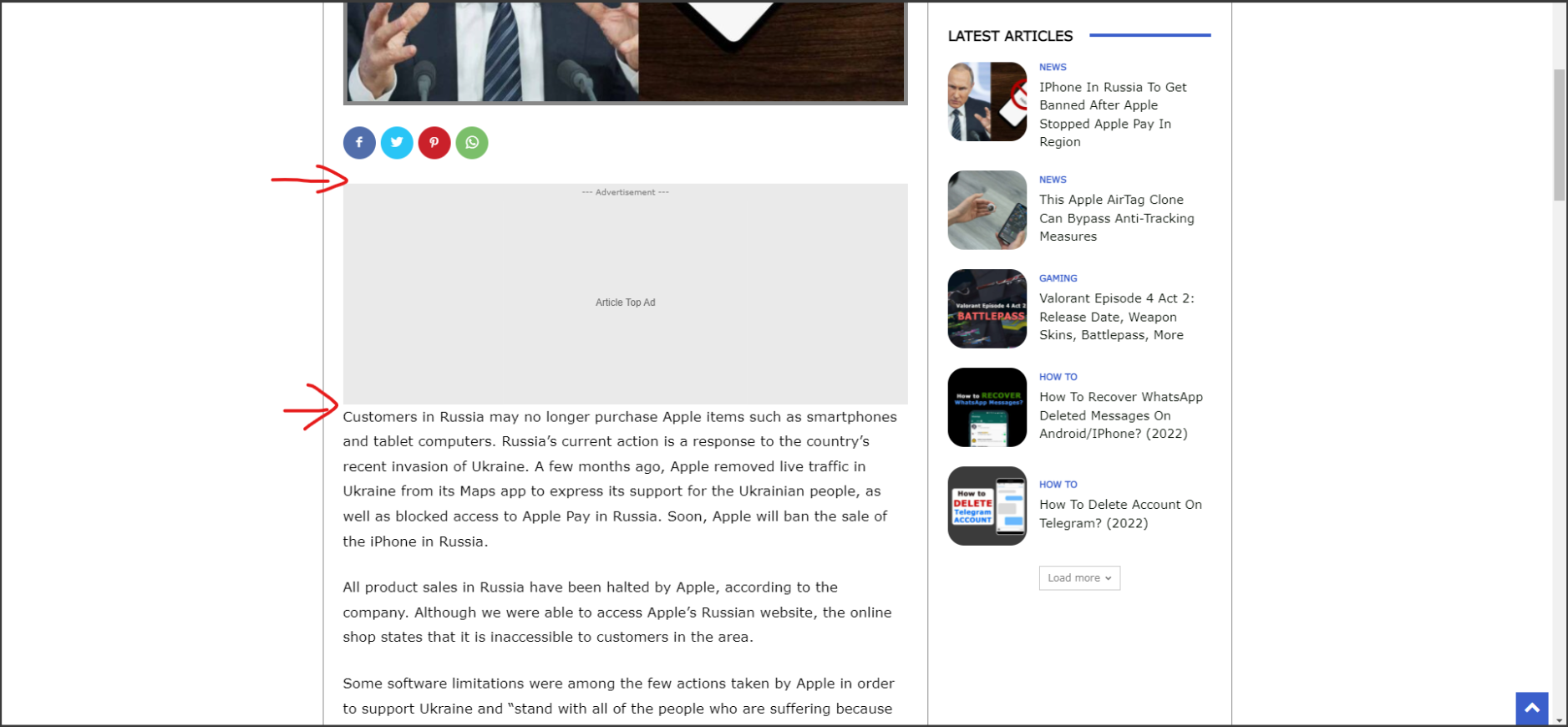Open the Delete Telegram Account thumbnail

click(x=987, y=506)
